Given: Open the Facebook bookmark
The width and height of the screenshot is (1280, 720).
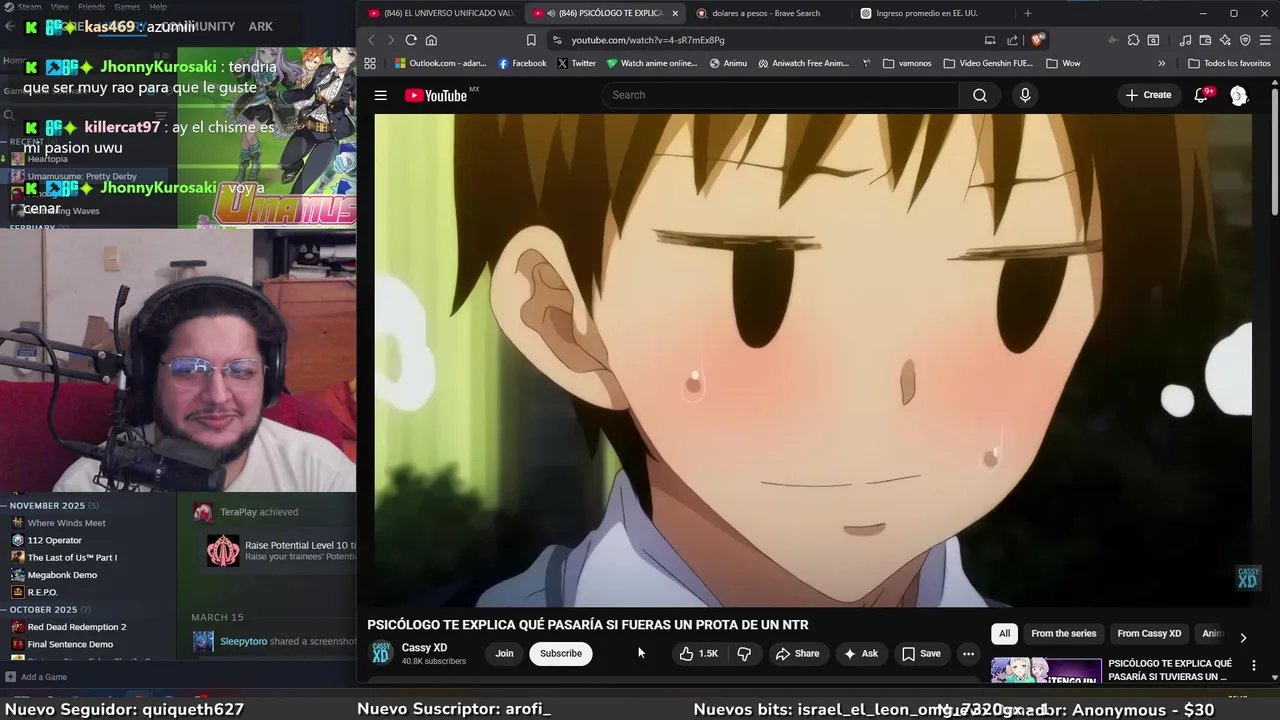Looking at the screenshot, I should pyautogui.click(x=522, y=63).
